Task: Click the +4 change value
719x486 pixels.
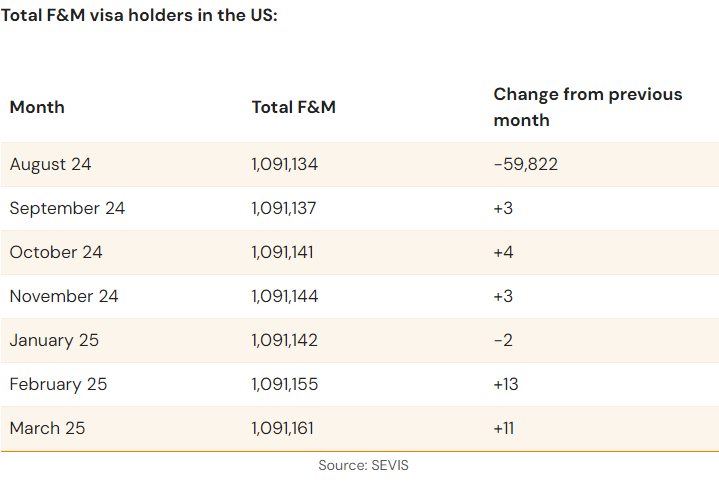Action: click(x=503, y=252)
